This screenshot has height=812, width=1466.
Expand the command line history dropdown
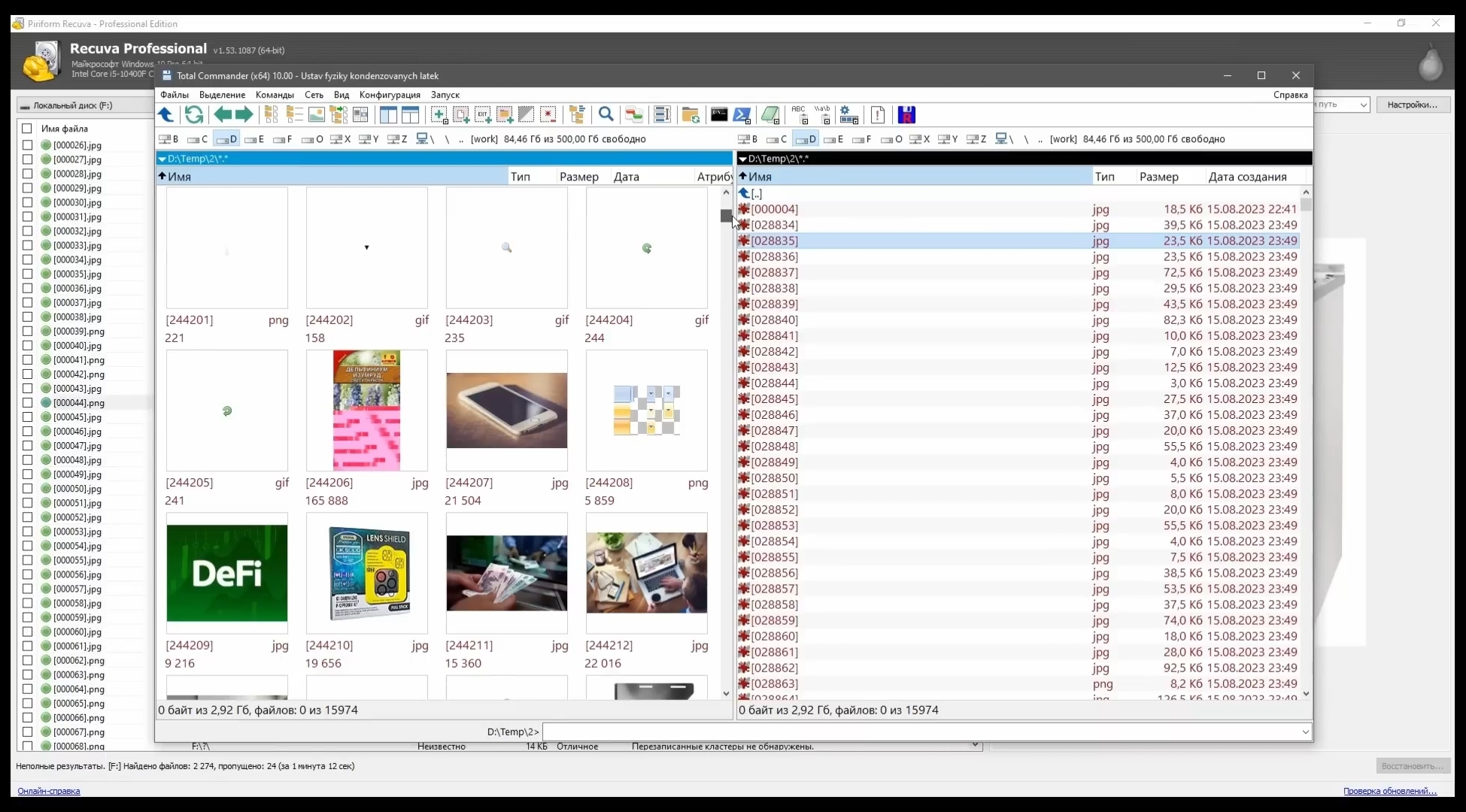(1305, 732)
